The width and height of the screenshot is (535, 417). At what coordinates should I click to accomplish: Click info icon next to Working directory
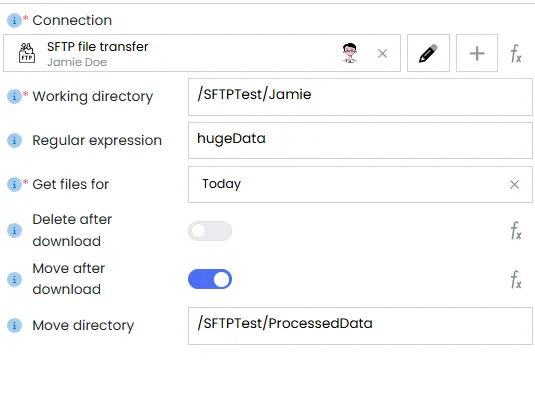(14, 97)
